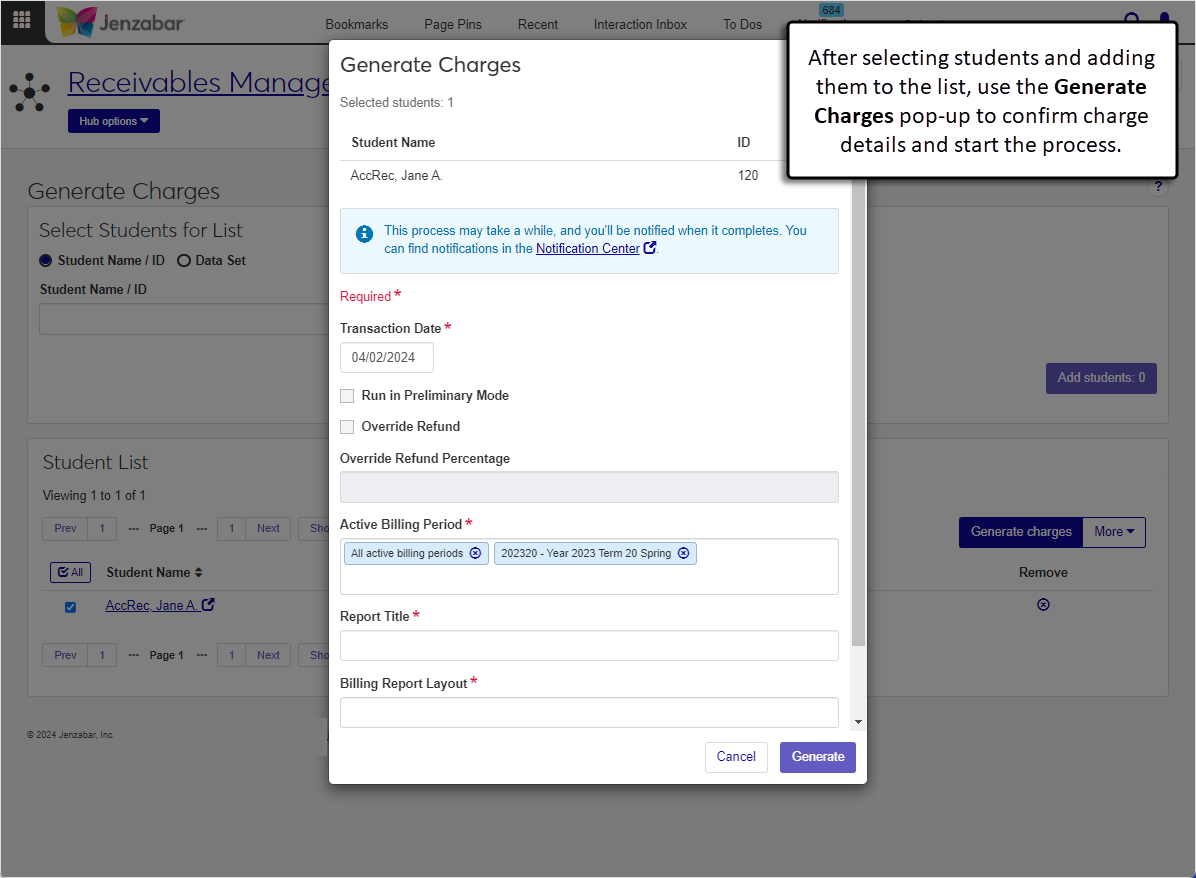
Task: Click the Receivables hub network icon
Action: [30, 92]
